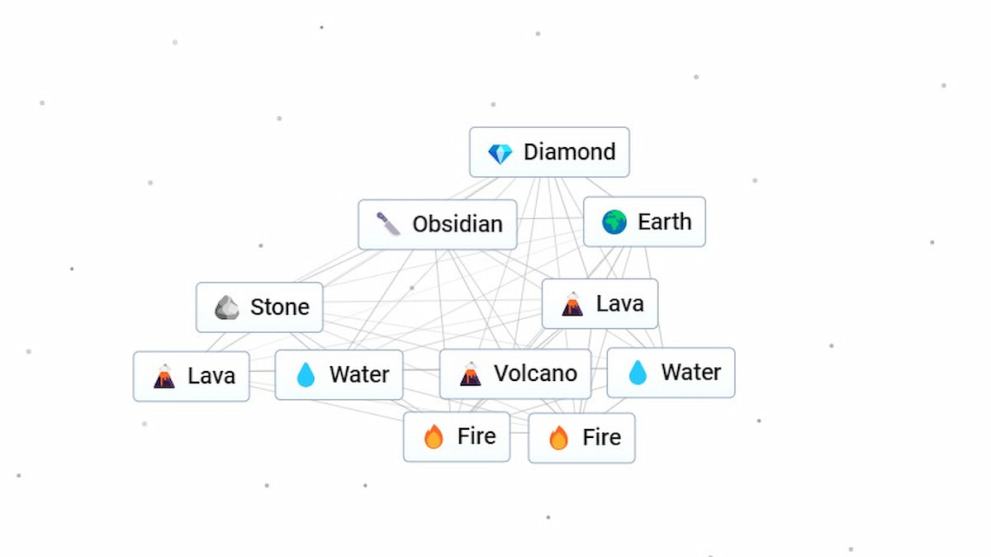Screen dimensions: 991x557
Task: Click the droplet icon of Water right of Volcano
Action: [638, 373]
